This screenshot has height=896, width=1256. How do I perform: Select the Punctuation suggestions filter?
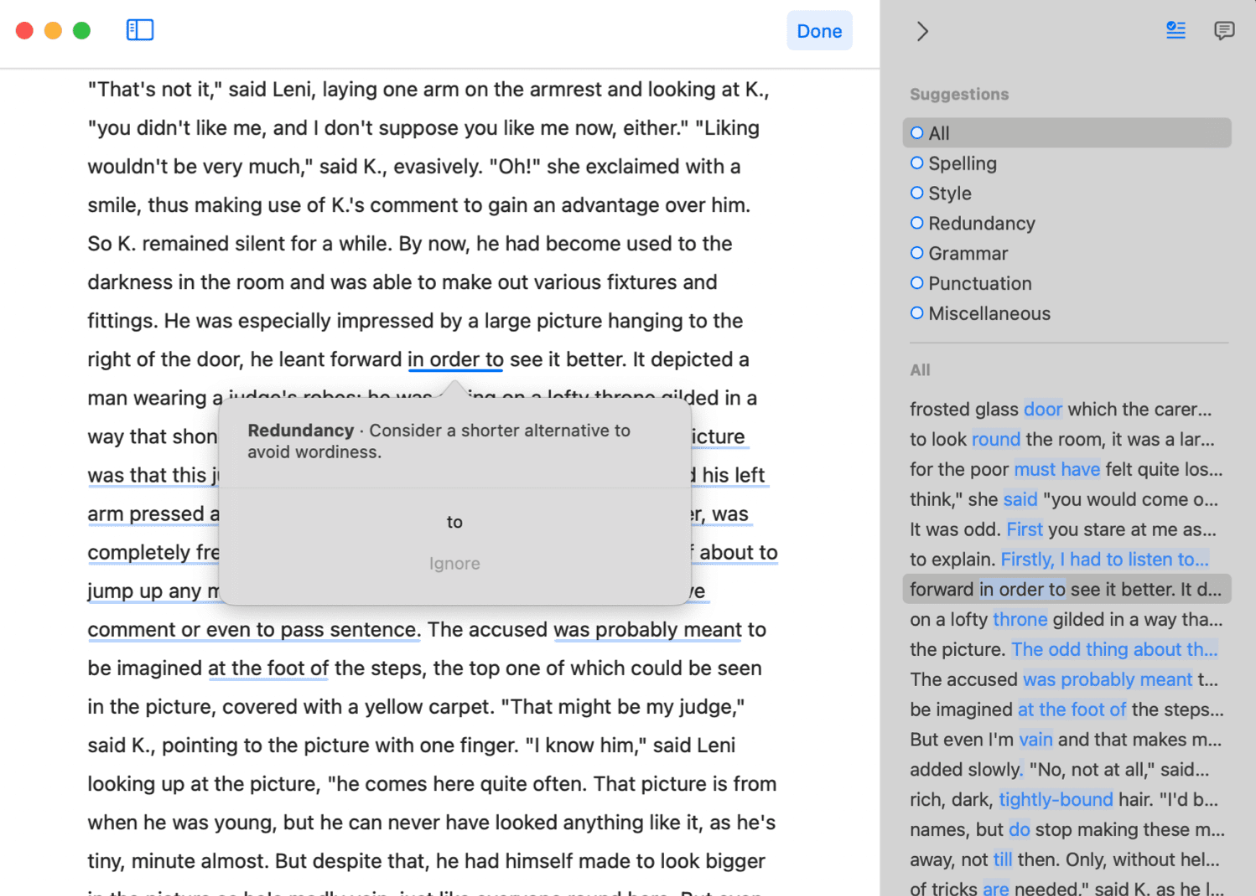click(x=1067, y=283)
